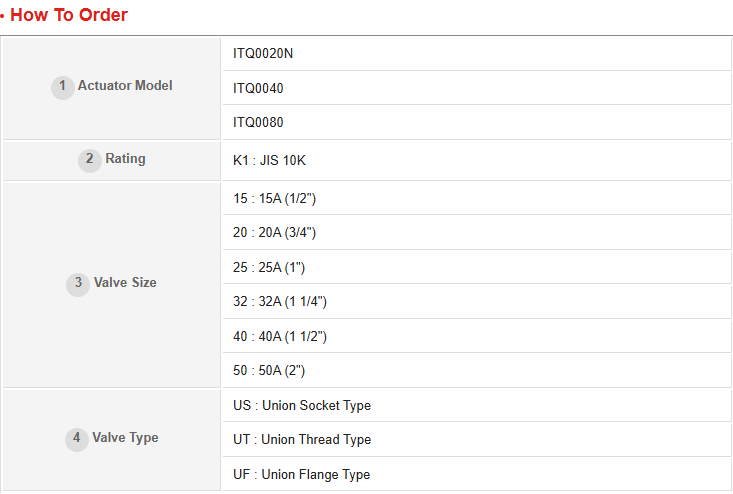The image size is (733, 494).
Task: Choose the 25A (1") valve size
Action: click(x=268, y=267)
